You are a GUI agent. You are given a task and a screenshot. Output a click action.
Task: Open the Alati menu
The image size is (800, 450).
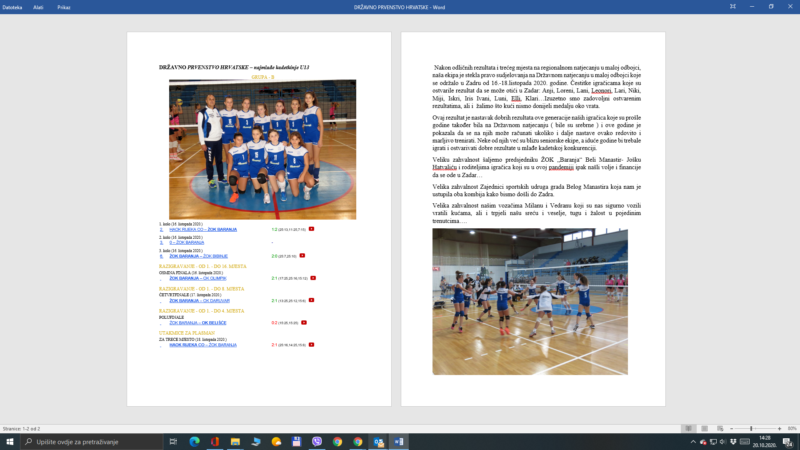click(39, 6)
